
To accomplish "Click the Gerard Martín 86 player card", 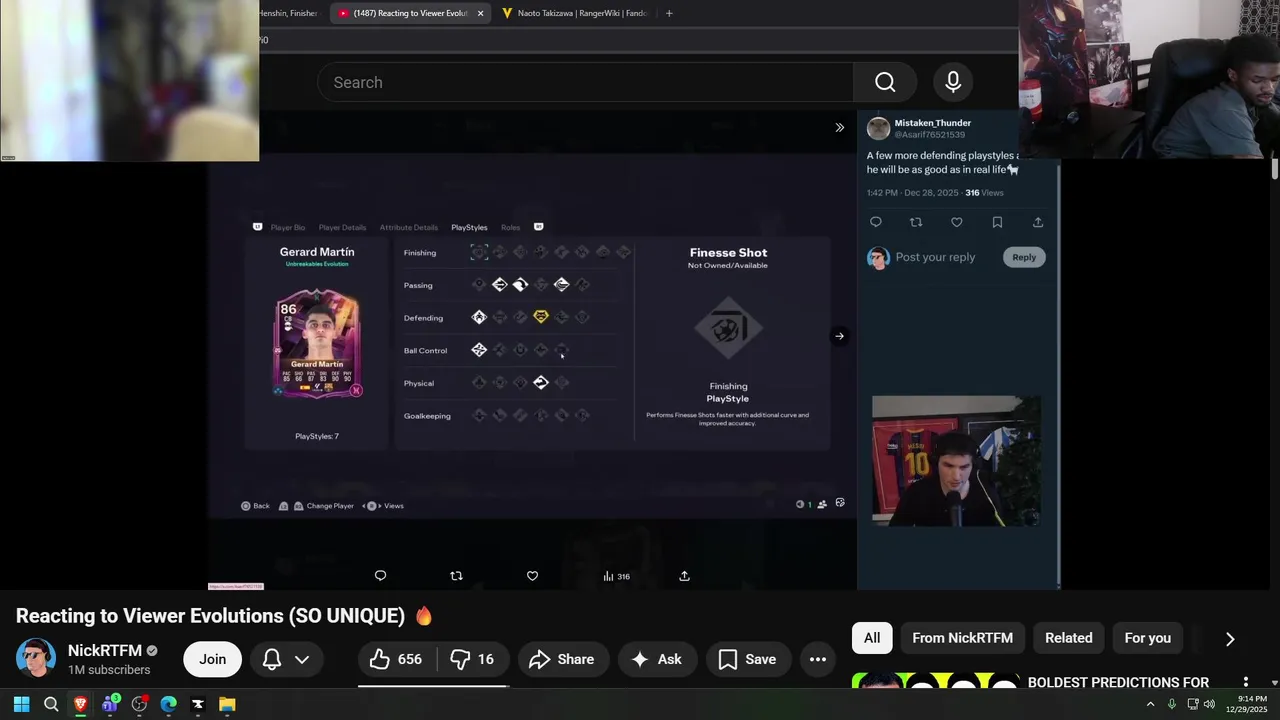I will pos(317,343).
